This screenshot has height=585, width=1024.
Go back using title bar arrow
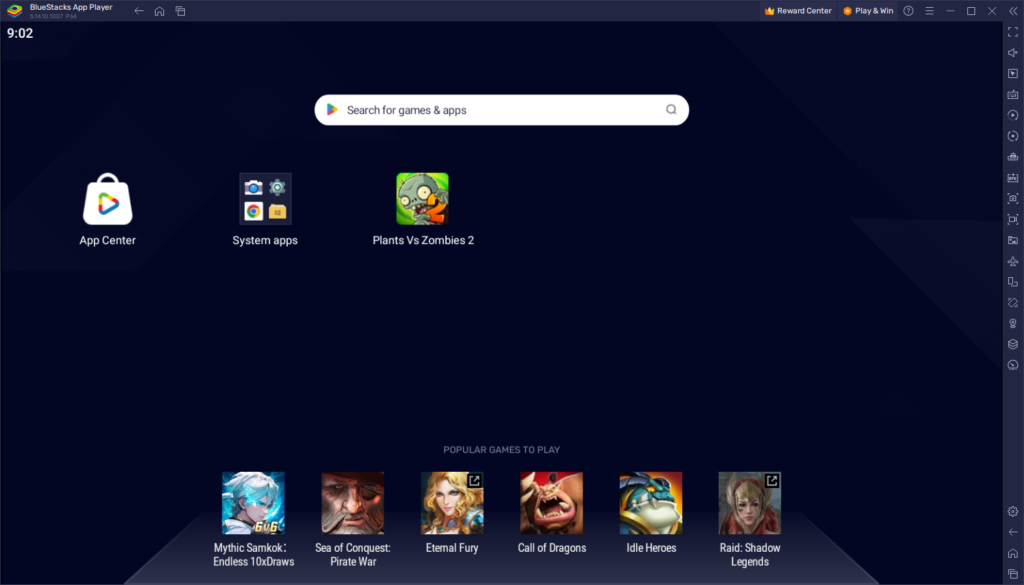coord(138,11)
